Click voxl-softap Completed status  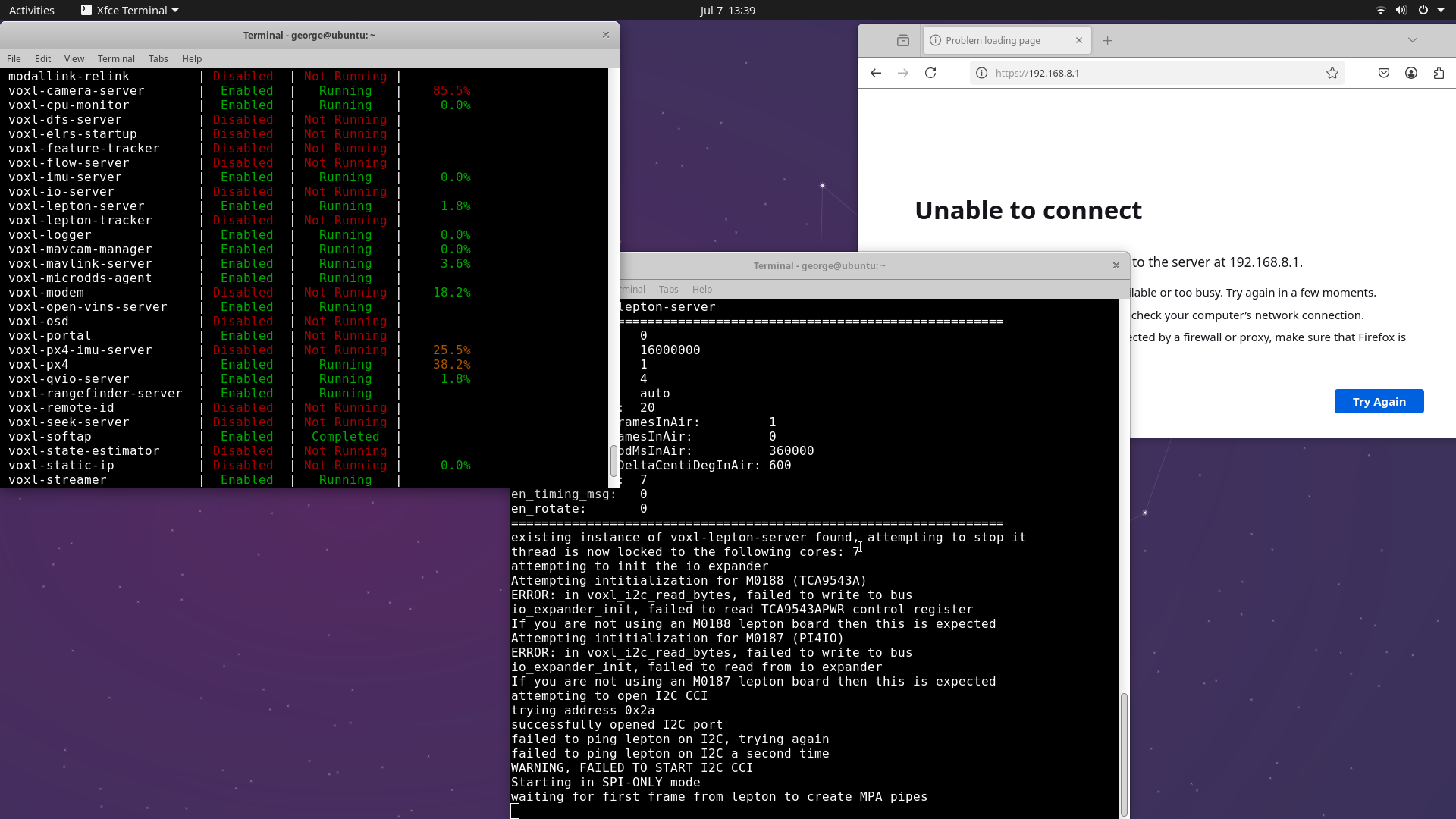[x=345, y=436]
